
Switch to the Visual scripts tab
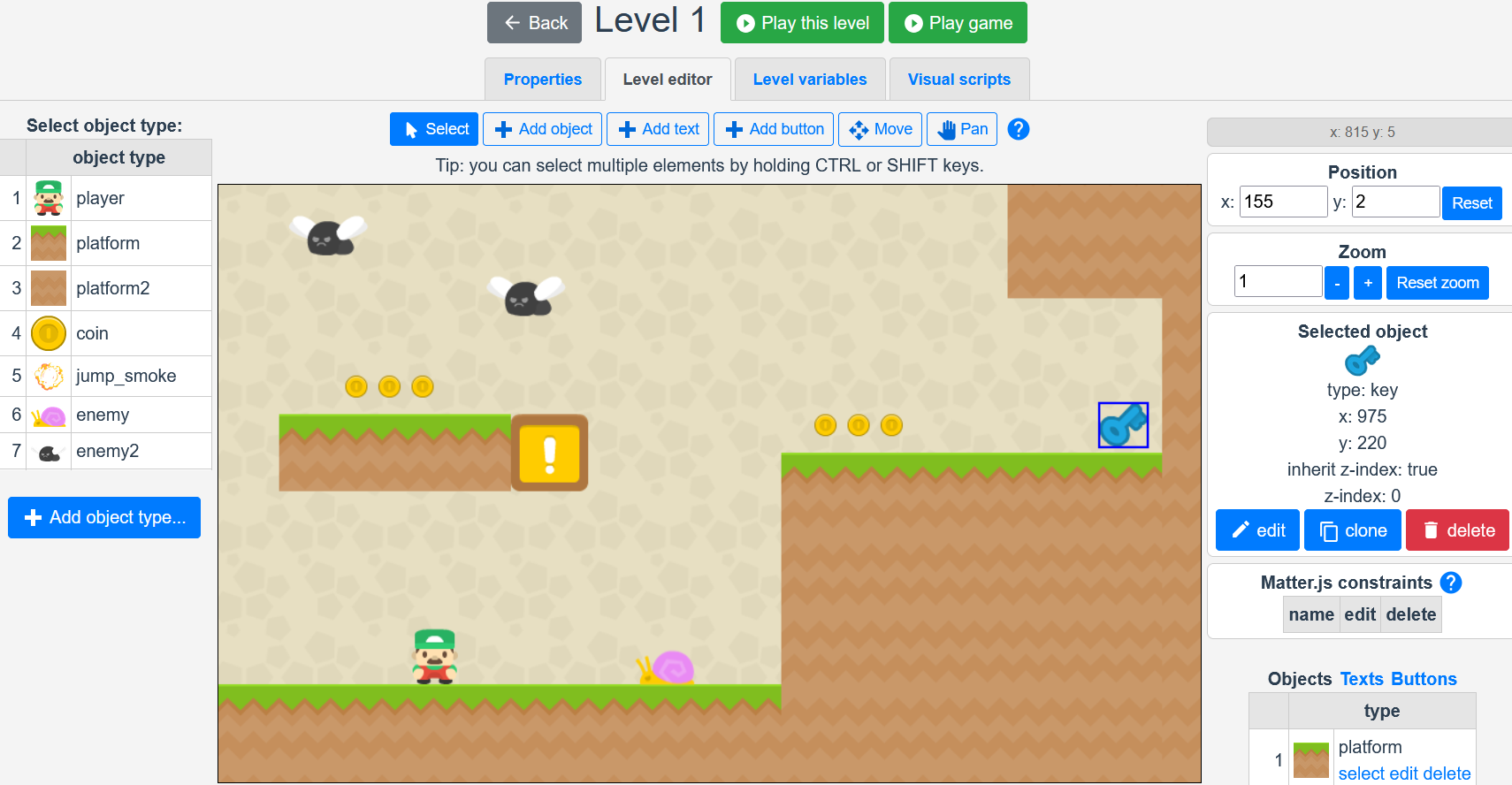click(x=958, y=80)
